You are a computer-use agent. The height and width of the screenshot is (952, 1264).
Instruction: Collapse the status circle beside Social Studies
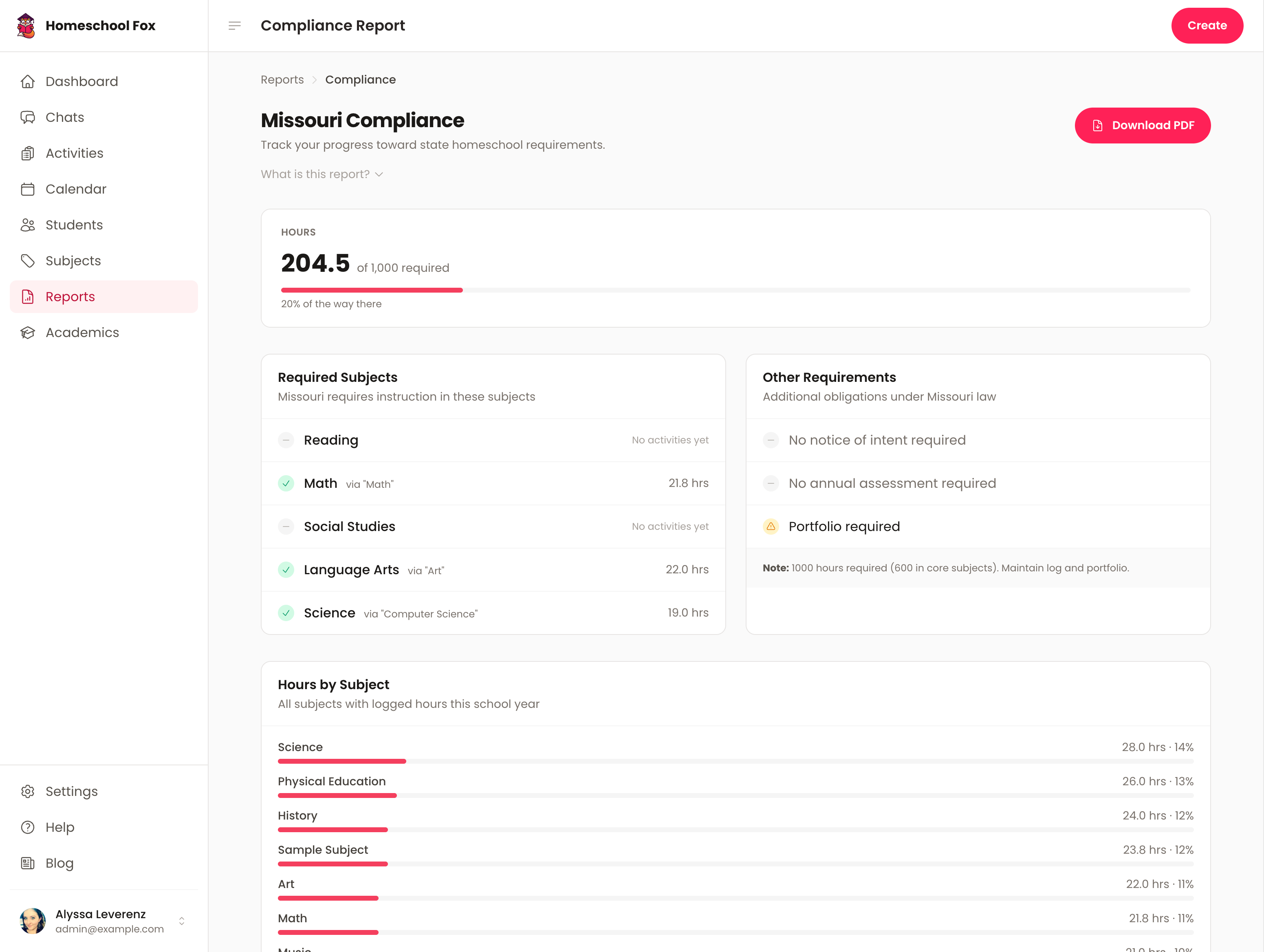tap(286, 526)
